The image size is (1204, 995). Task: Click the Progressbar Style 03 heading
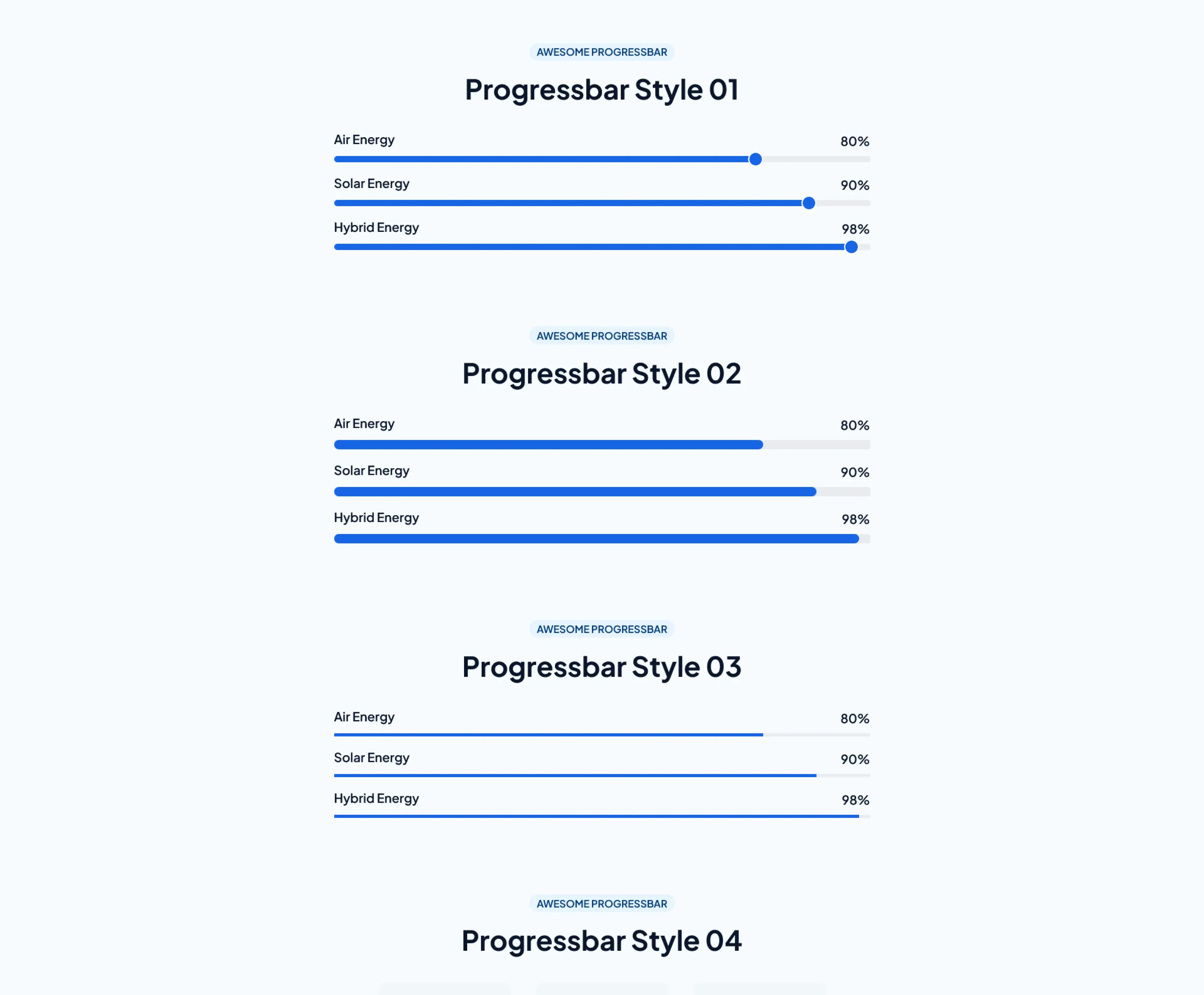[602, 667]
